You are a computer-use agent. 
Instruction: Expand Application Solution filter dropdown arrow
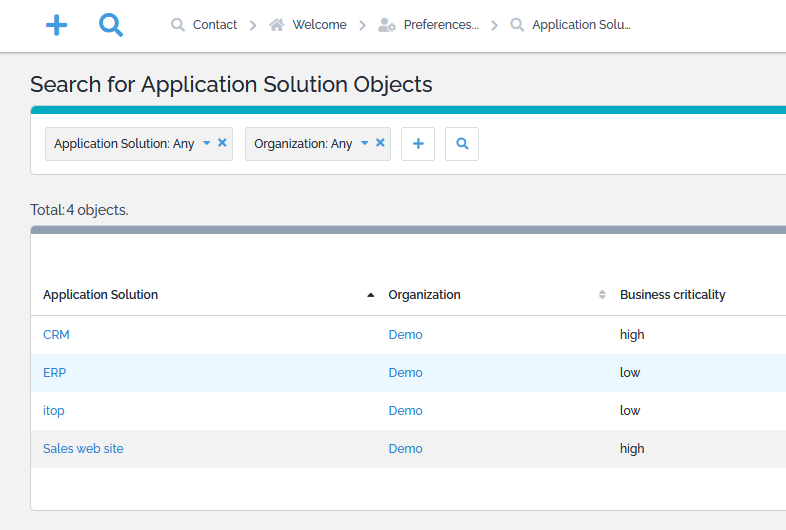pyautogui.click(x=207, y=143)
